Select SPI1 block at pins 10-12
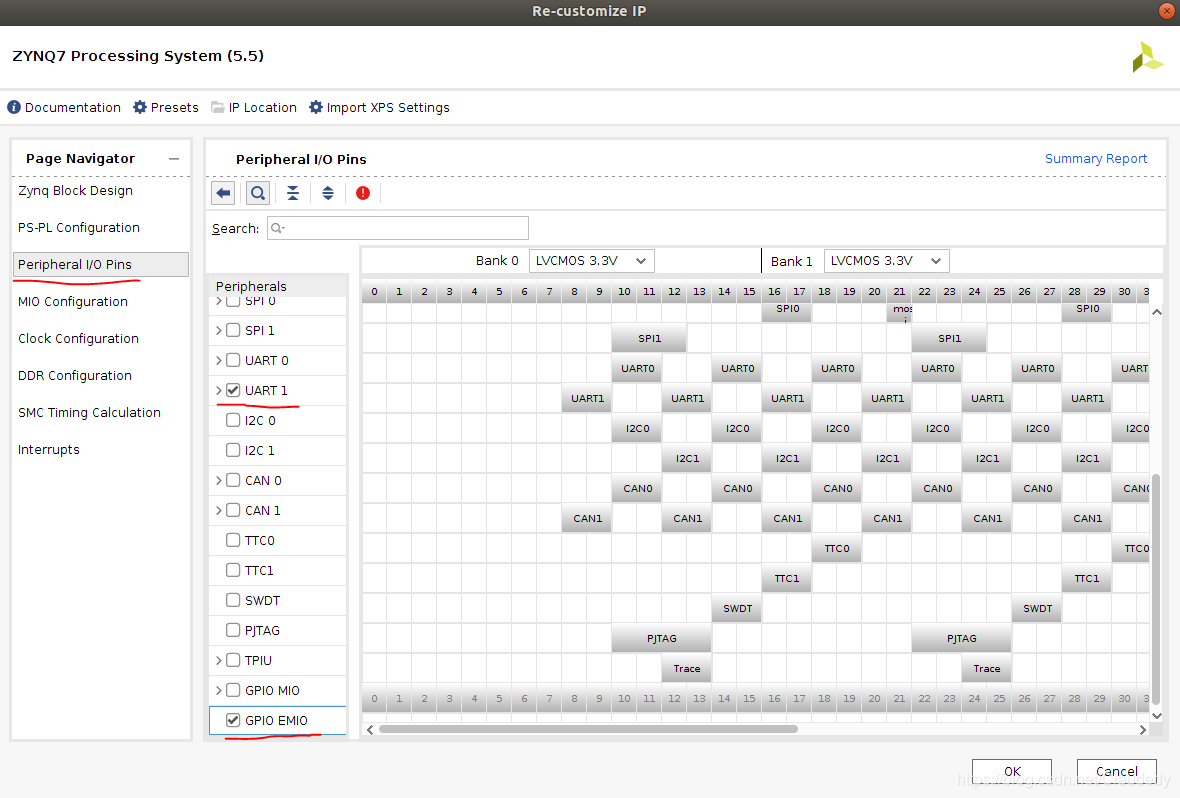 649,338
